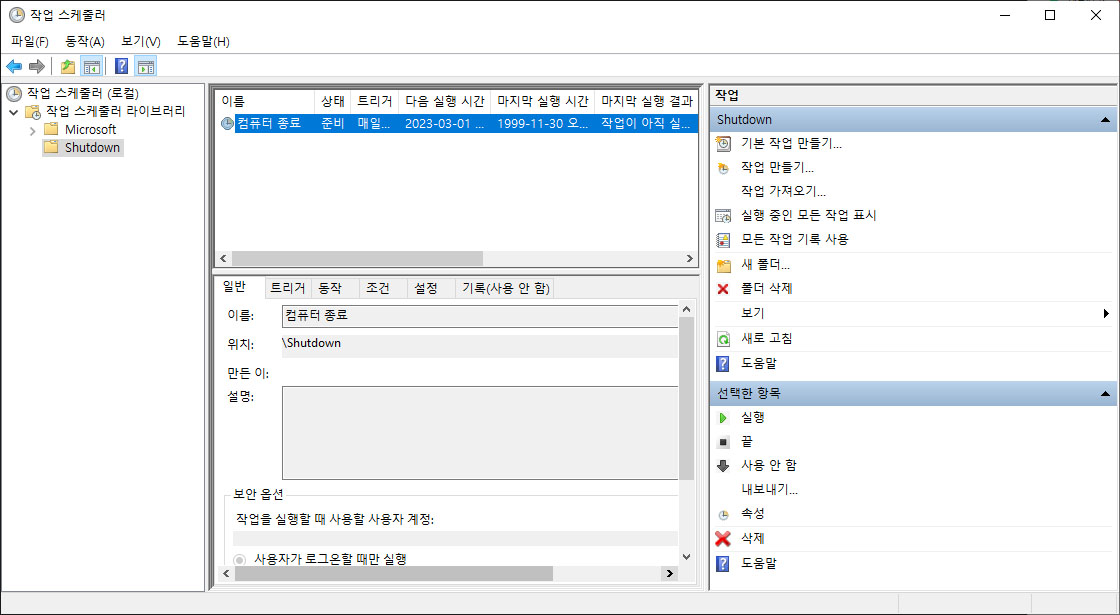Click the 사용 안 함 down-arrow icon
Screen dimensions: 1120x615
pyautogui.click(x=723, y=466)
